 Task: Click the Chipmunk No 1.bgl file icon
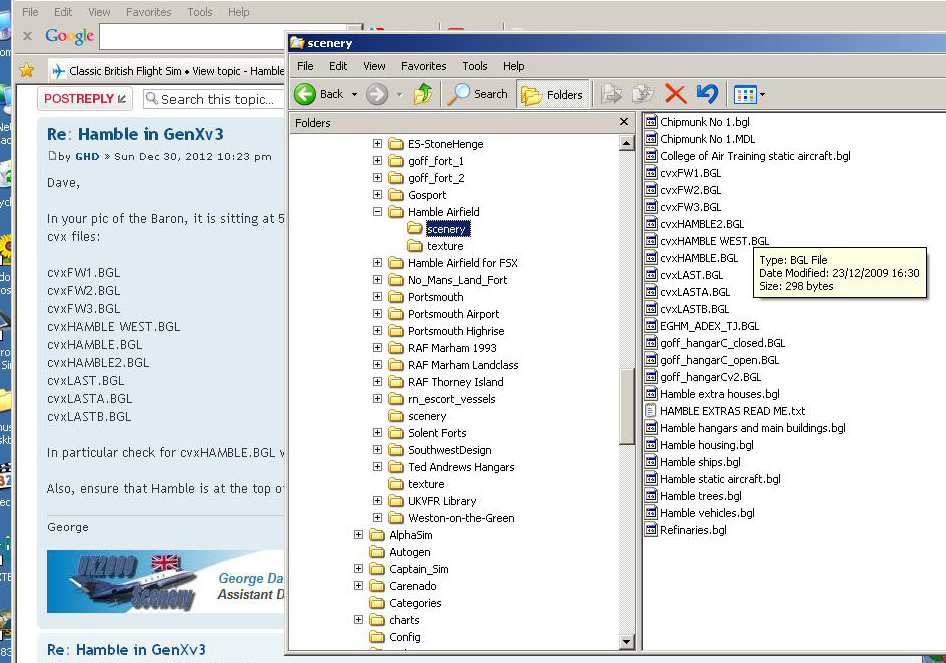coord(651,122)
